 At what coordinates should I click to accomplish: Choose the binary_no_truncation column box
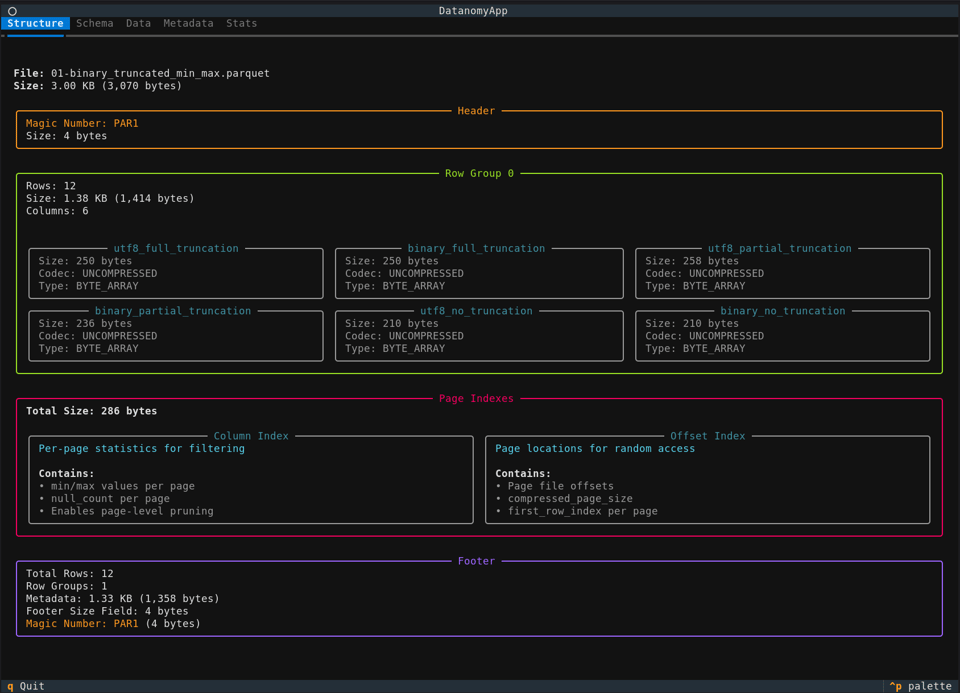(782, 336)
